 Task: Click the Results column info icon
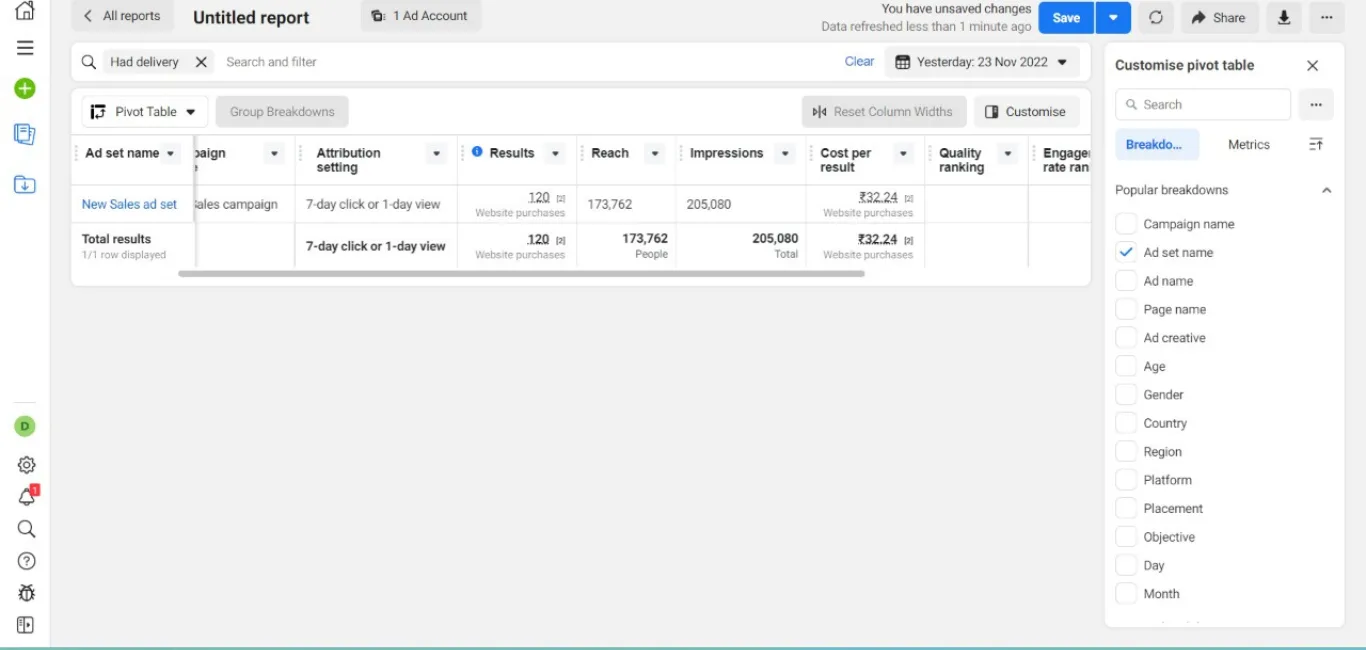(x=477, y=152)
